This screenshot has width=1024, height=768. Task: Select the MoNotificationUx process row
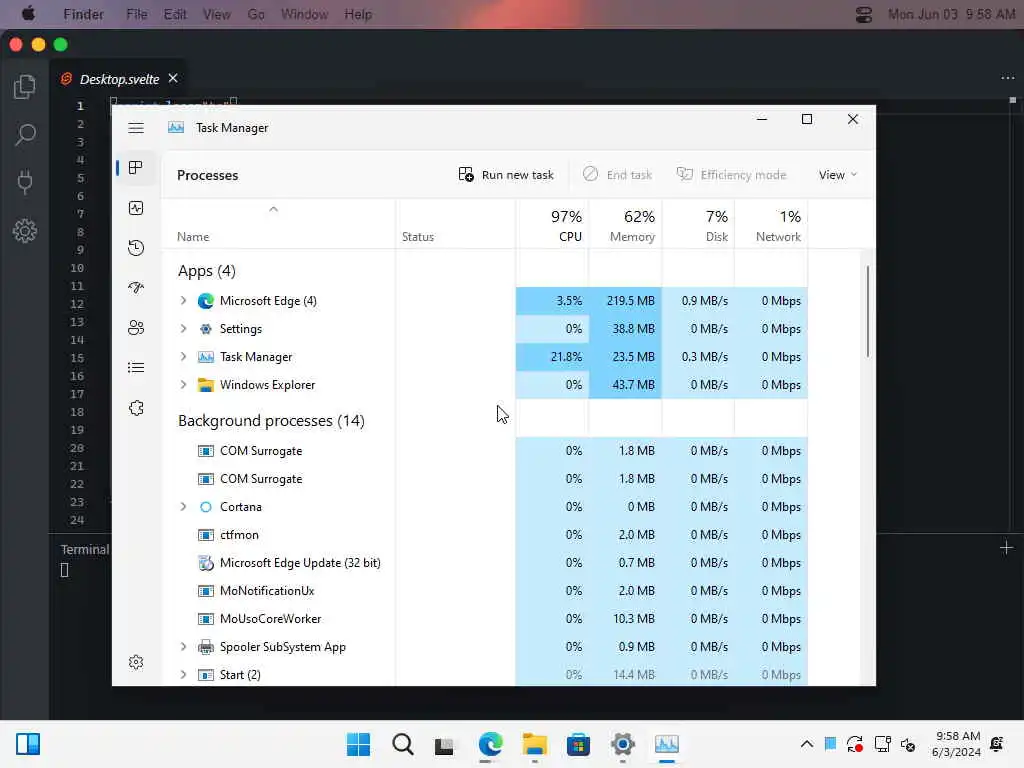click(x=485, y=590)
